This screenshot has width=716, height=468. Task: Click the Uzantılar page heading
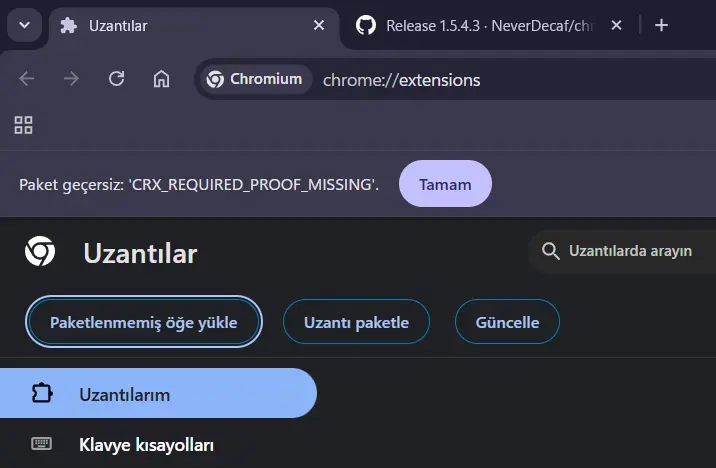click(140, 253)
